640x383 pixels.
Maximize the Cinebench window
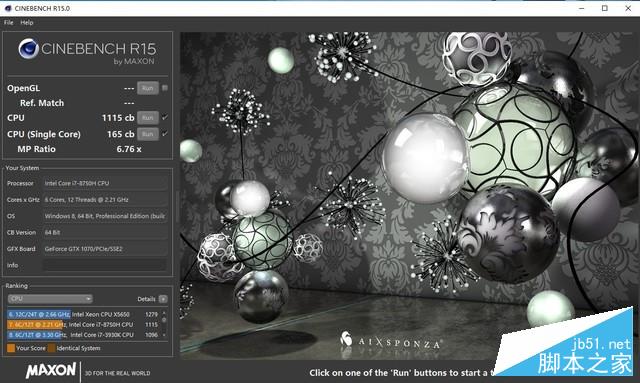point(605,8)
